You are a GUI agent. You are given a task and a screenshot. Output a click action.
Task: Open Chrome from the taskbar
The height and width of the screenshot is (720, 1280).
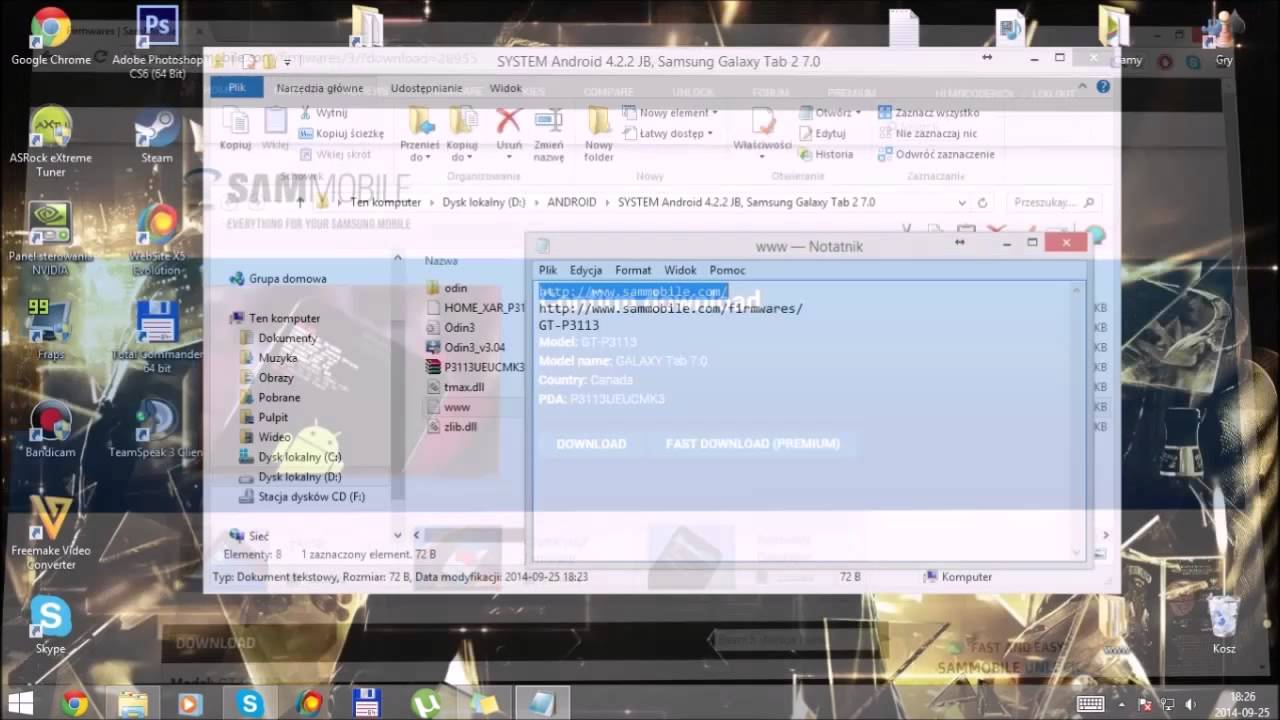pos(74,703)
